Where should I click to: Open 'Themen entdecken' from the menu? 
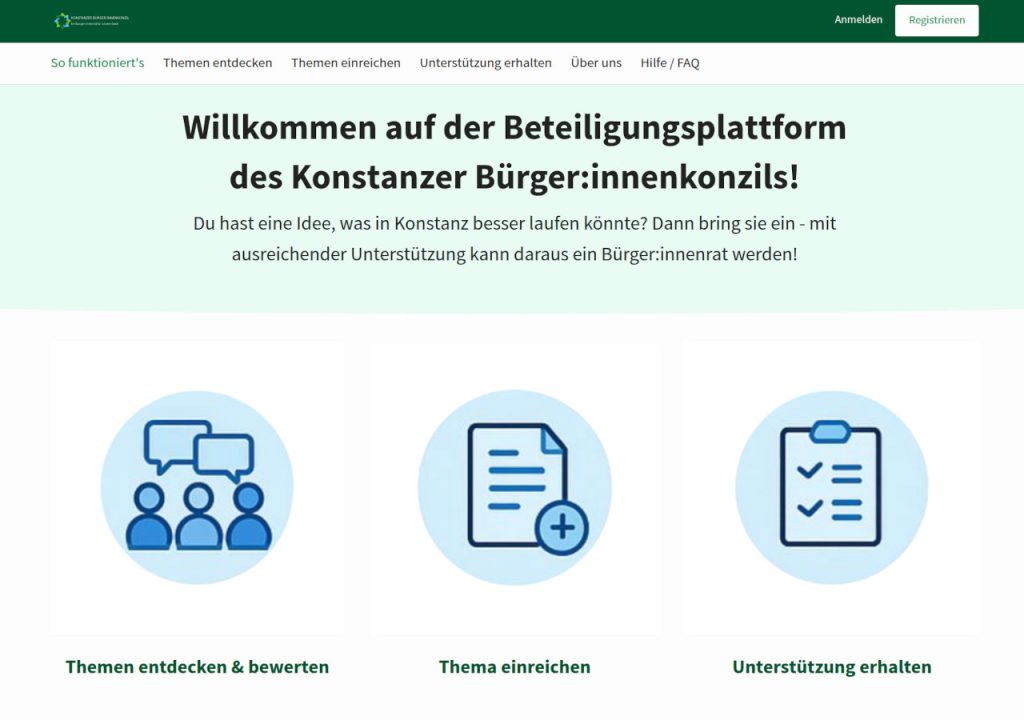218,62
